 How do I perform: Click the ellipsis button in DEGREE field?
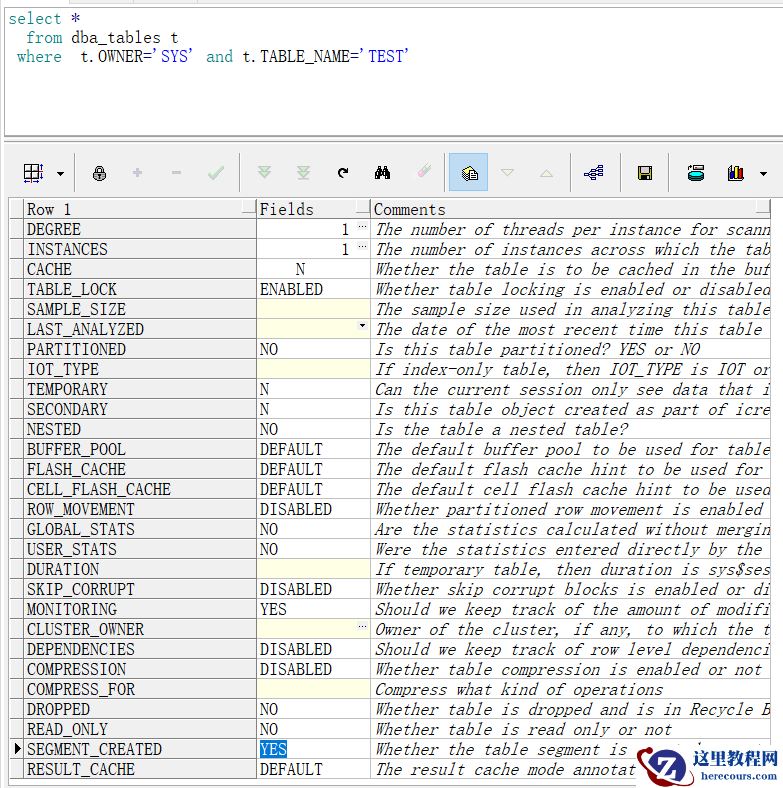[x=362, y=229]
